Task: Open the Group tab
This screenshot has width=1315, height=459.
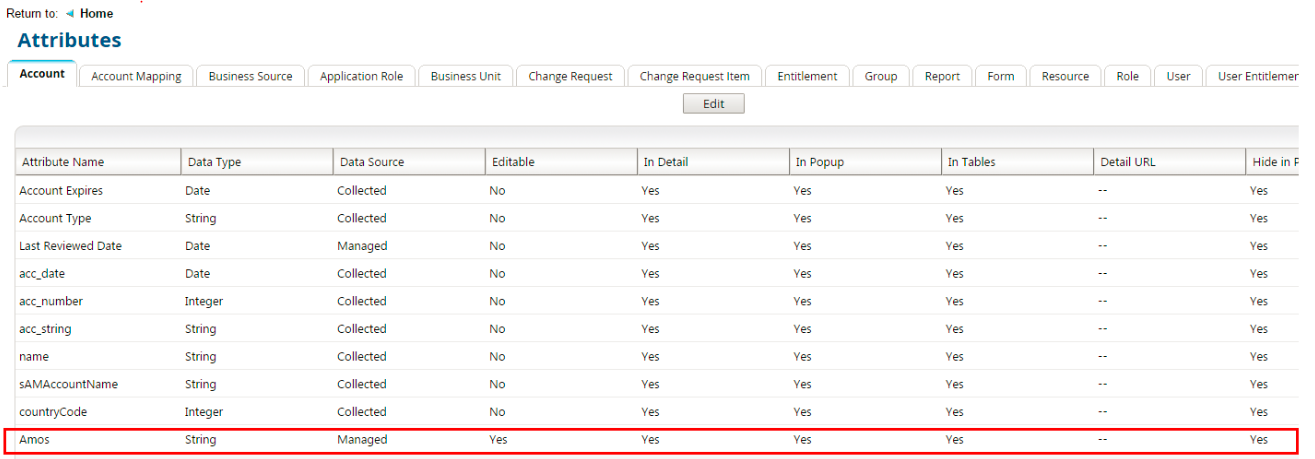Action: pos(880,76)
